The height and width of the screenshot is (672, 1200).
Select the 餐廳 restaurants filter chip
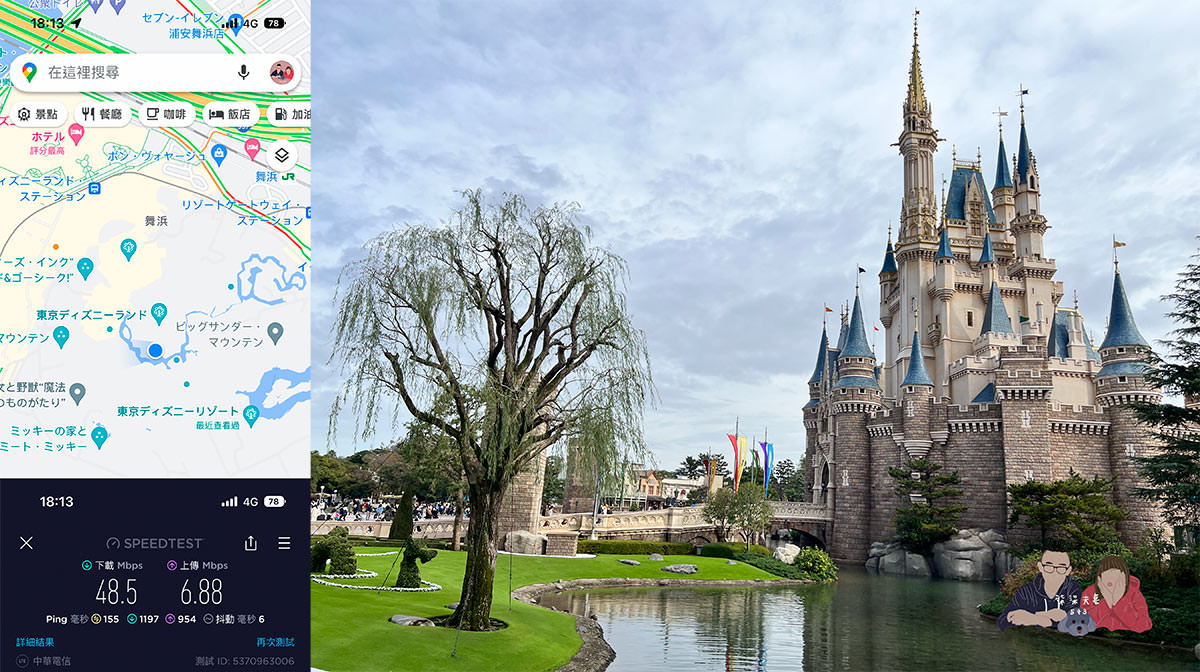(102, 114)
